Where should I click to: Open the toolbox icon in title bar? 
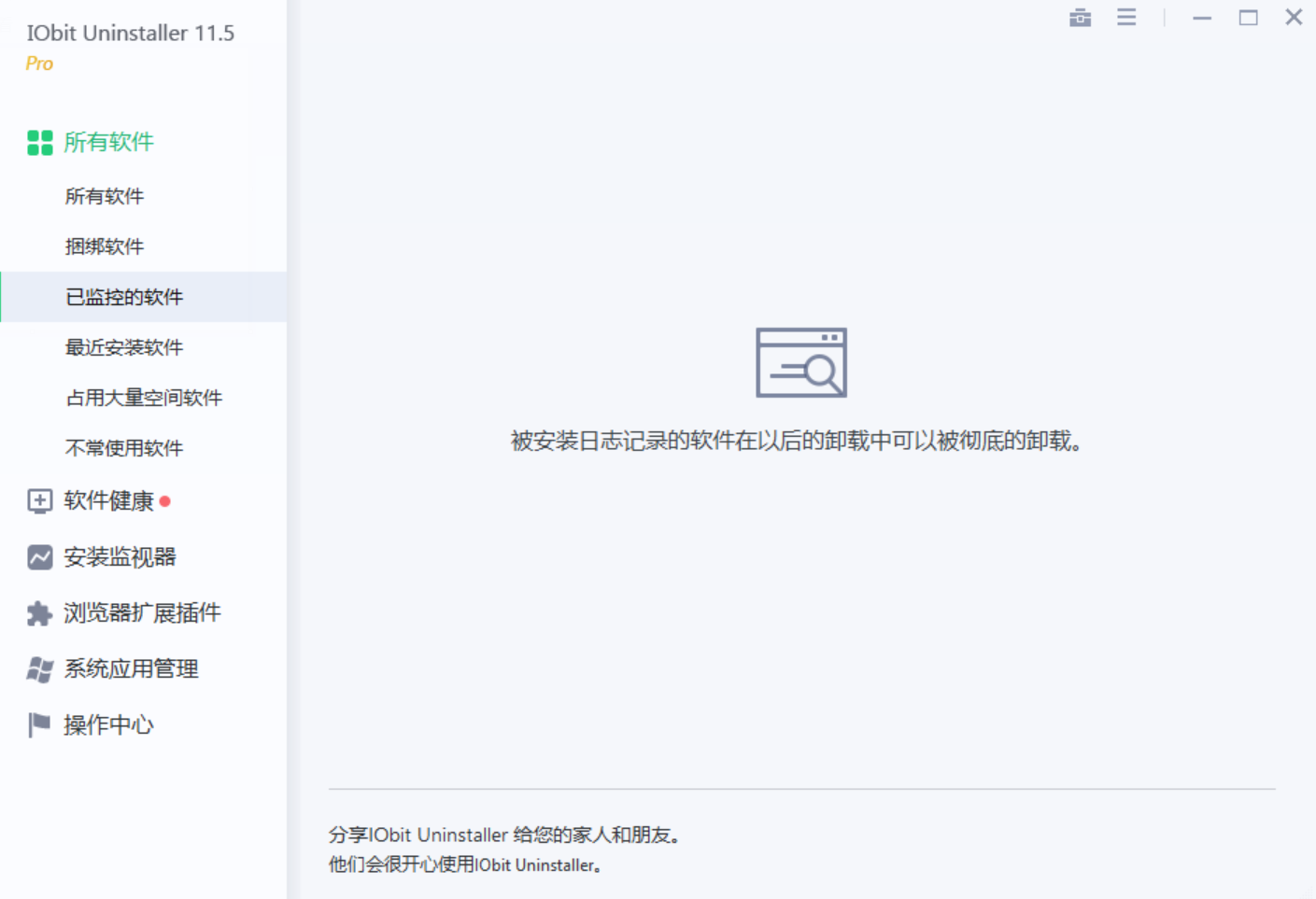point(1081,18)
